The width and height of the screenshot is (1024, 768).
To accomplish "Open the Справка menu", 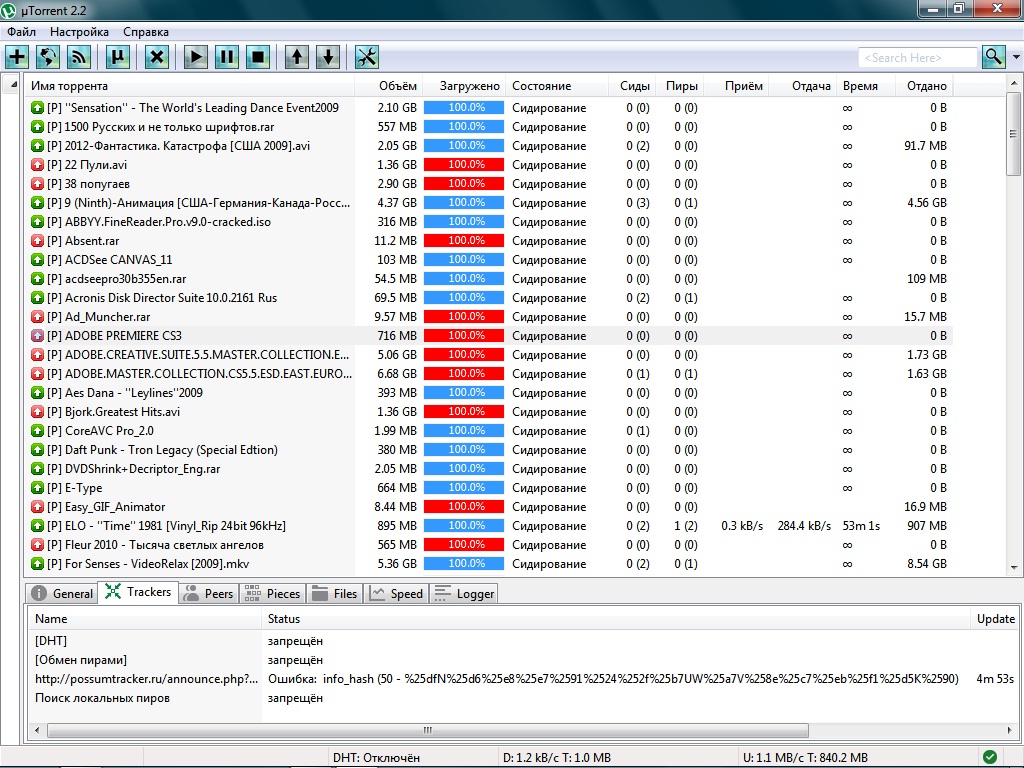I will (x=146, y=32).
